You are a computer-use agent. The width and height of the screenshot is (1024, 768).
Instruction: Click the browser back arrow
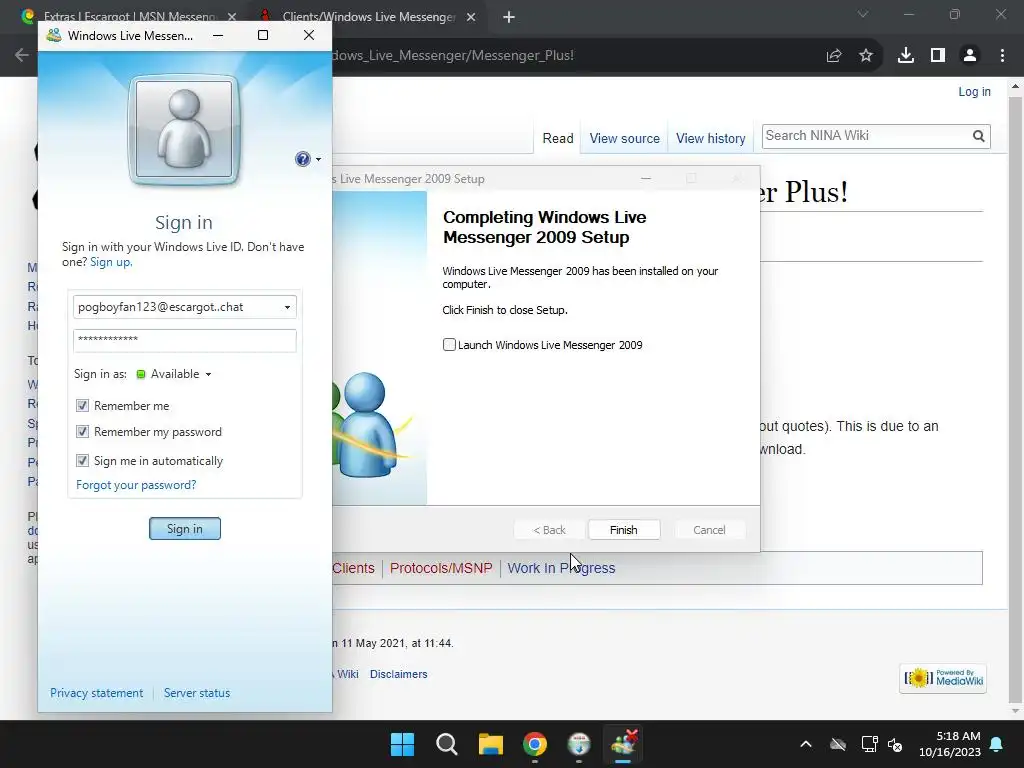(x=22, y=56)
